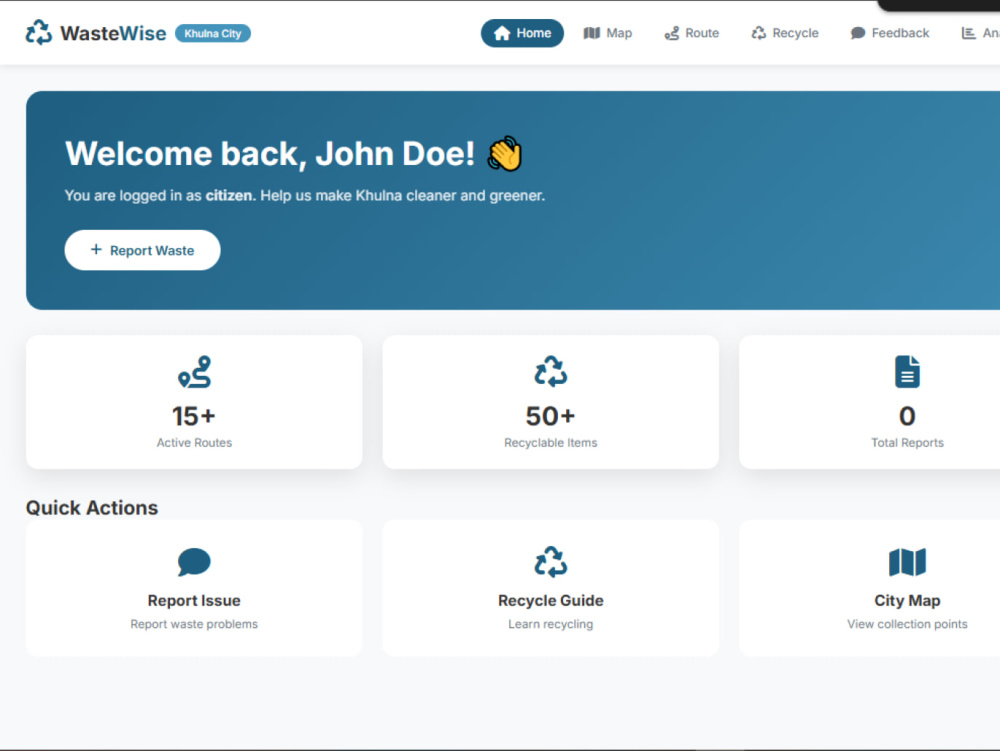Click the Quick Actions heading
This screenshot has width=1000, height=751.
[x=92, y=507]
